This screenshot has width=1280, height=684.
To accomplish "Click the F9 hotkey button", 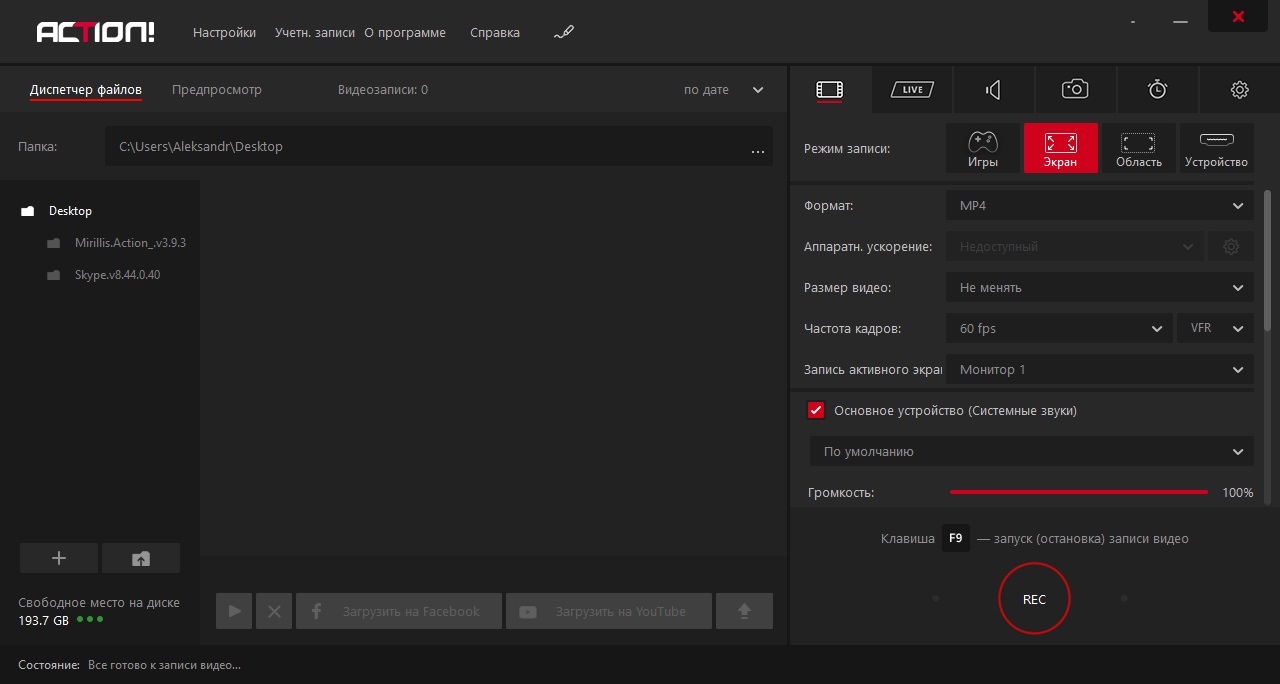I will click(955, 539).
